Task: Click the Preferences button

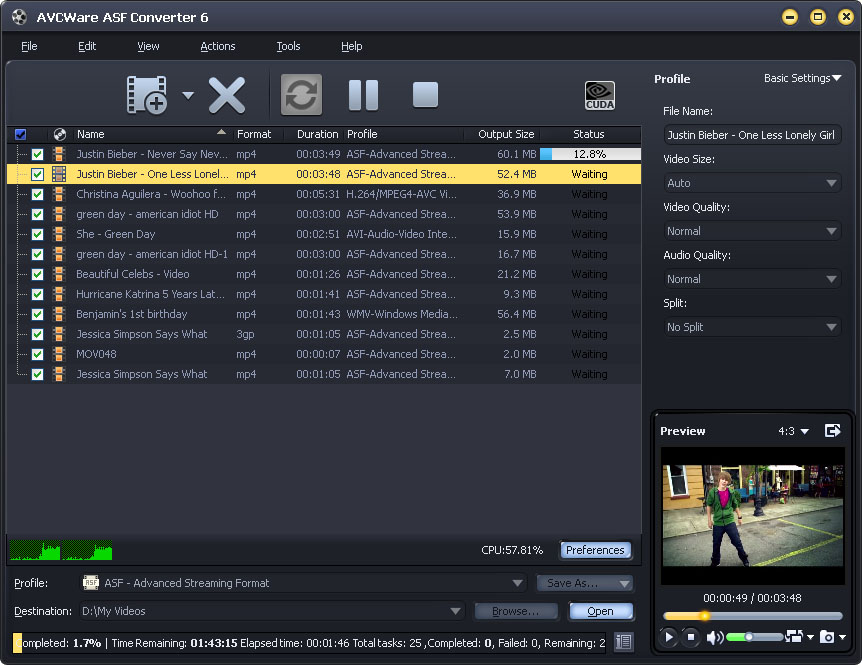Action: (595, 550)
